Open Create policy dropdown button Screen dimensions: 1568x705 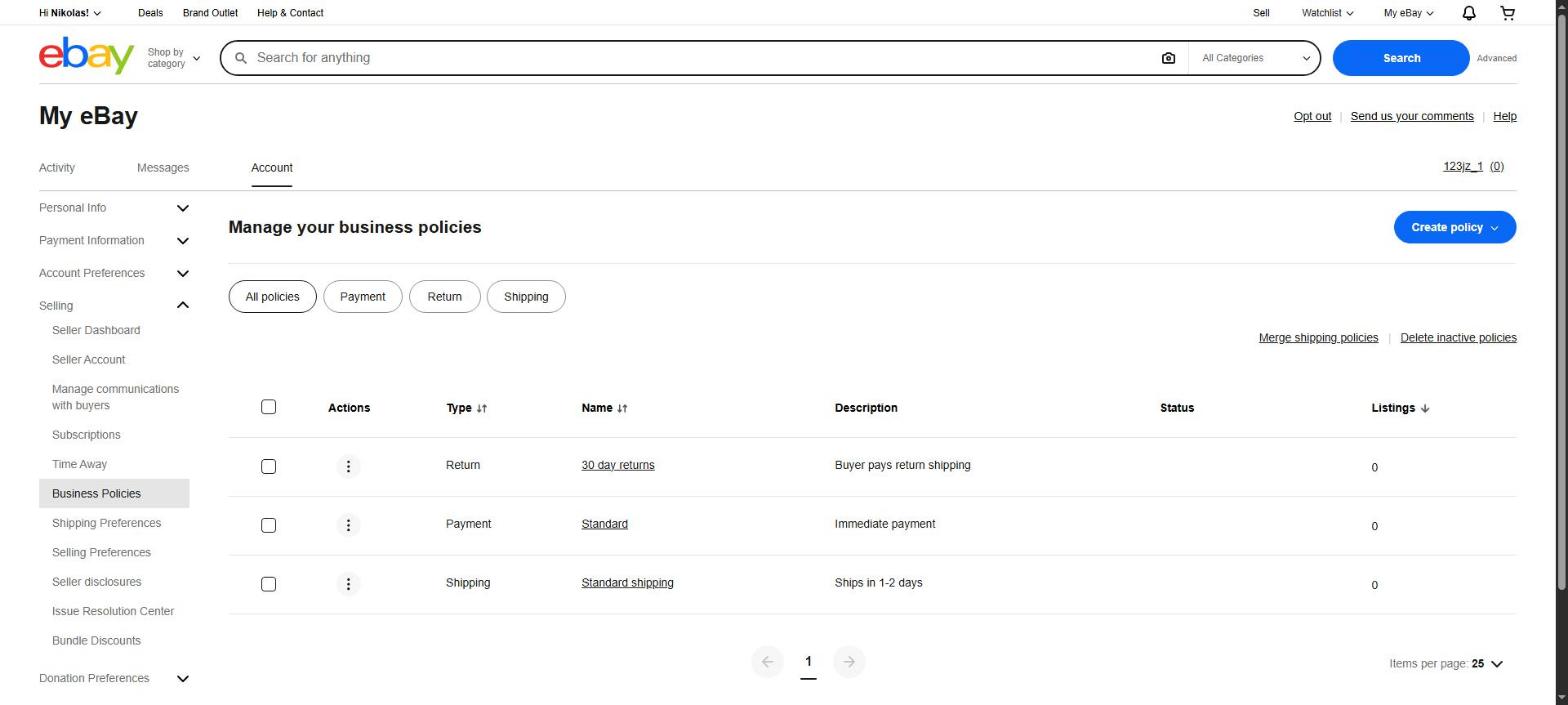coord(1454,227)
